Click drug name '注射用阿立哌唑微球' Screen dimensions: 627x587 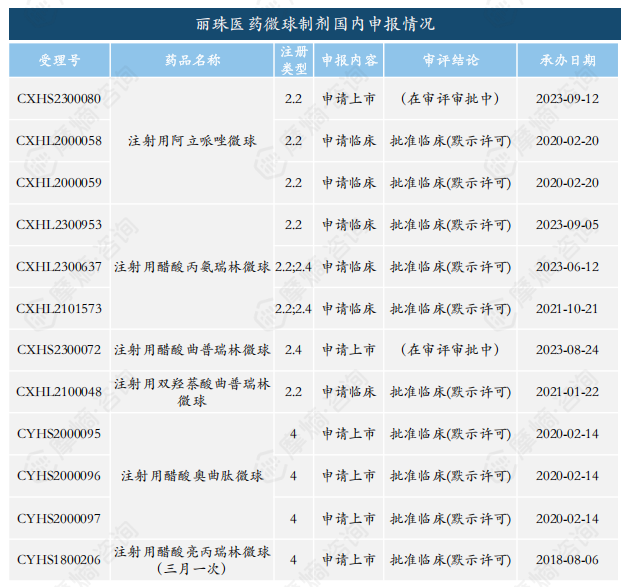point(192,141)
